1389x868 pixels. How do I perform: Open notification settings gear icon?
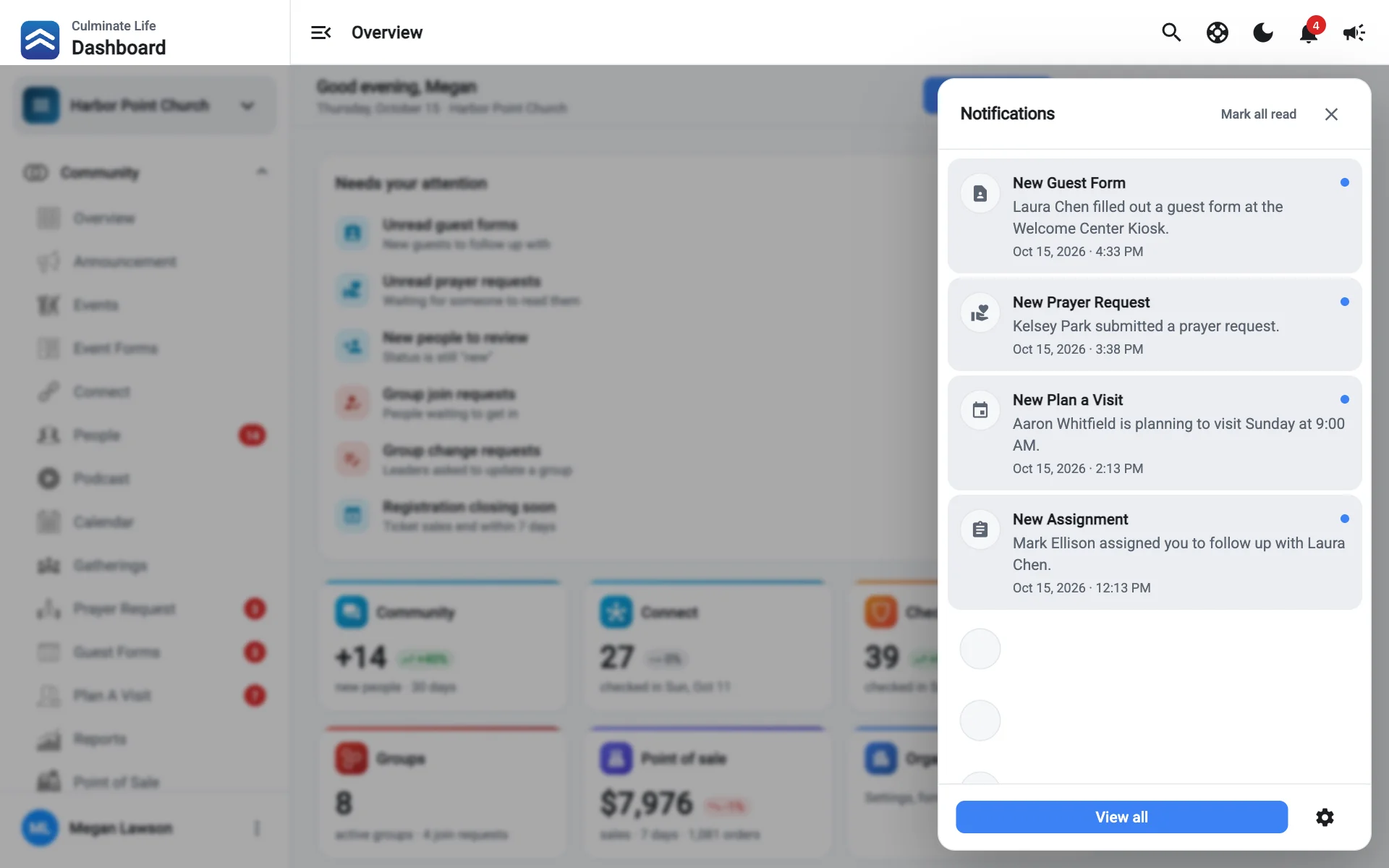click(1325, 817)
